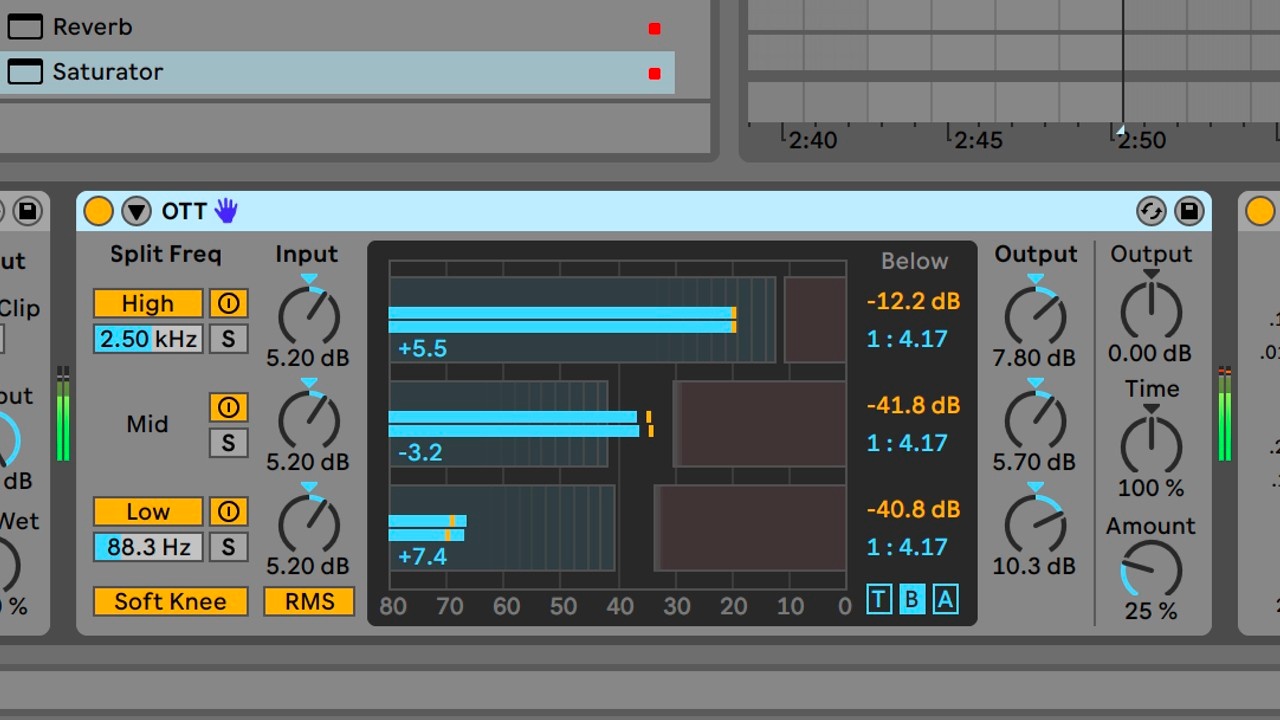Click the 2:40 marker on the timeline
This screenshot has height=720, width=1280.
812,140
